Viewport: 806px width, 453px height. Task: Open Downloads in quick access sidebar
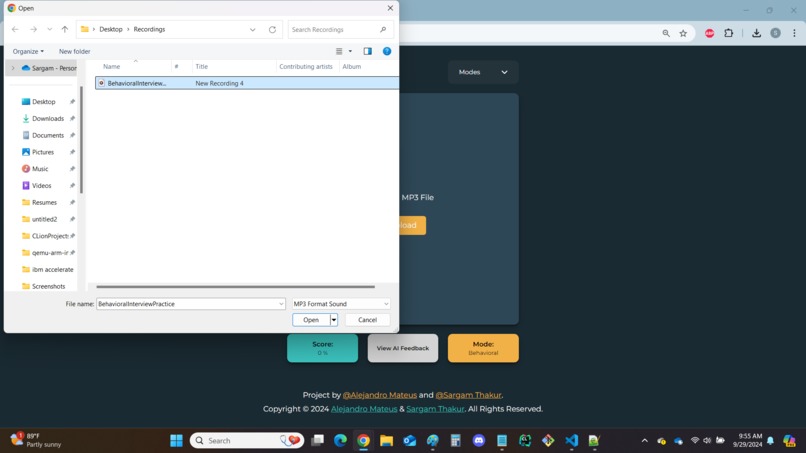pos(48,119)
